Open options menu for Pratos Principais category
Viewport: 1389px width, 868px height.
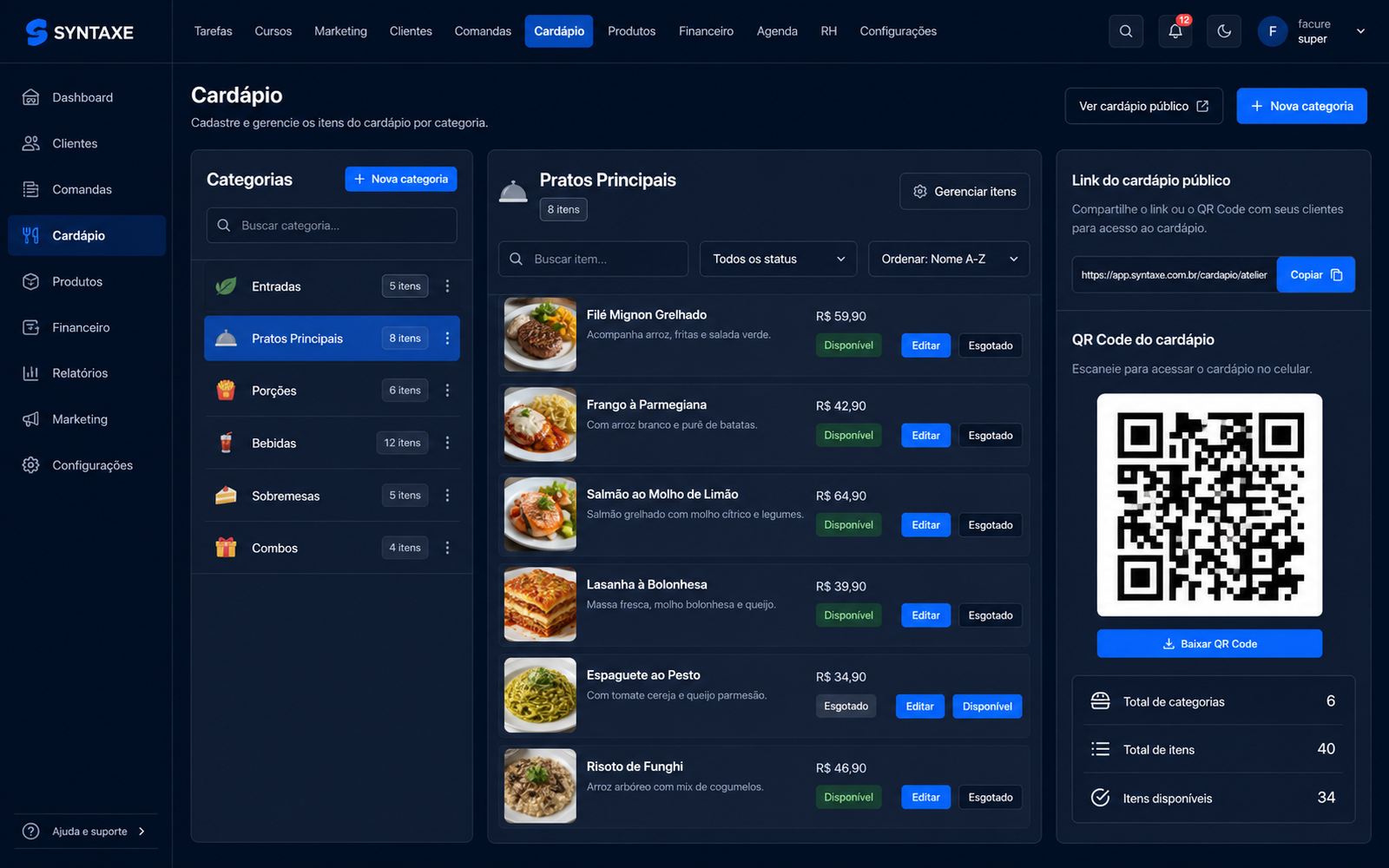click(x=447, y=339)
